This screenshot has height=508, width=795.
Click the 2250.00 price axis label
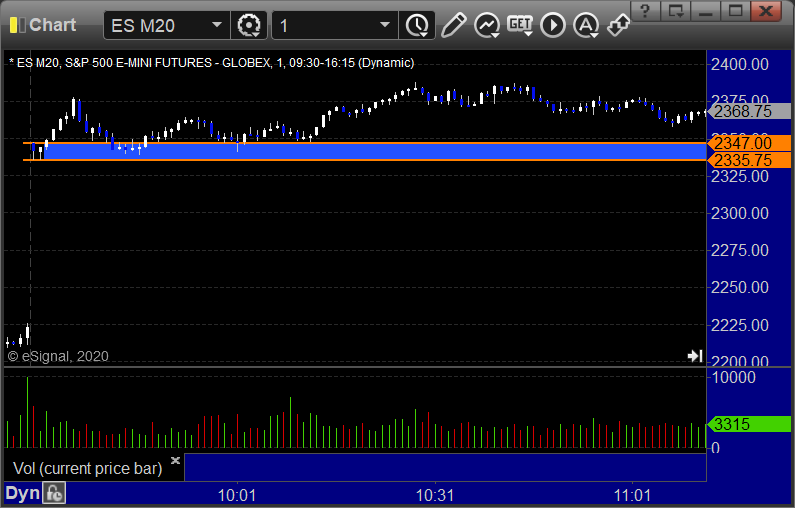click(x=740, y=287)
